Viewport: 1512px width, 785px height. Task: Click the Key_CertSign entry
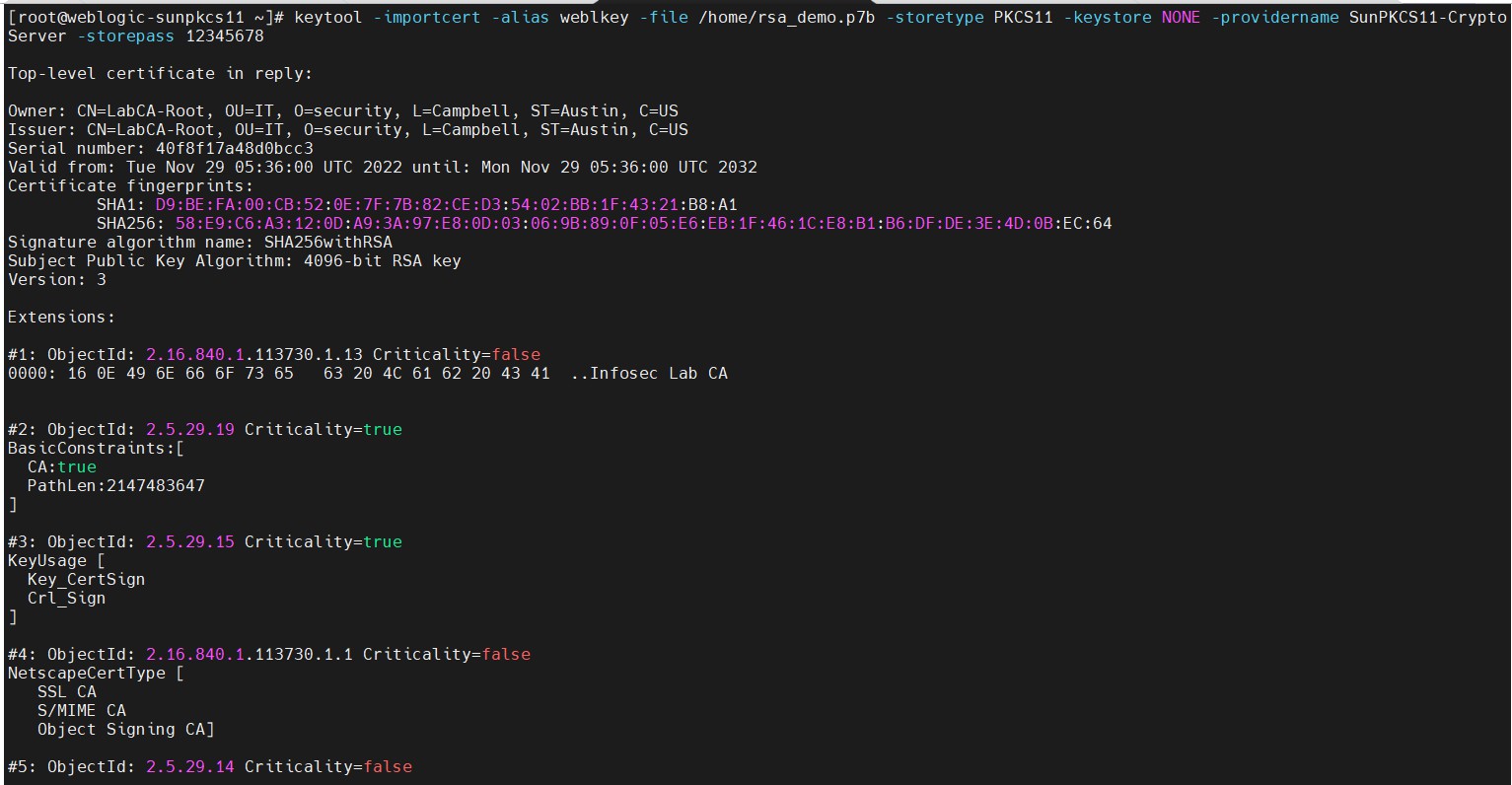pyautogui.click(x=87, y=580)
